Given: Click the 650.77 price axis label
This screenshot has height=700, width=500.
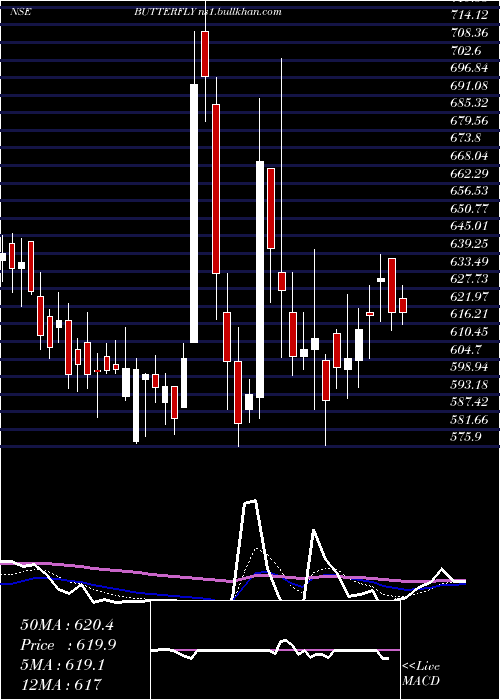Looking at the screenshot, I should tap(468, 209).
